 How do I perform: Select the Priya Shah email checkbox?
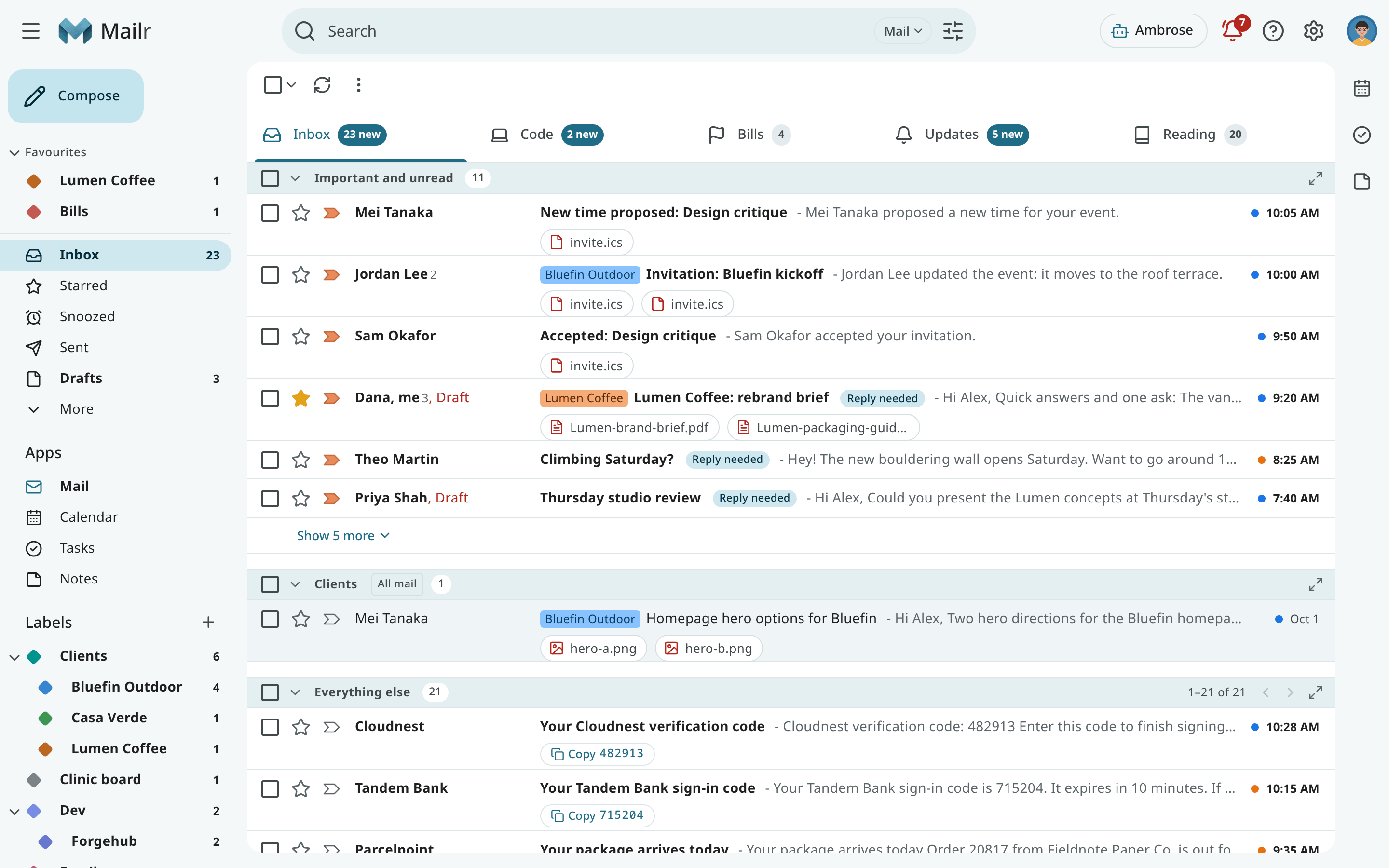[x=270, y=498]
